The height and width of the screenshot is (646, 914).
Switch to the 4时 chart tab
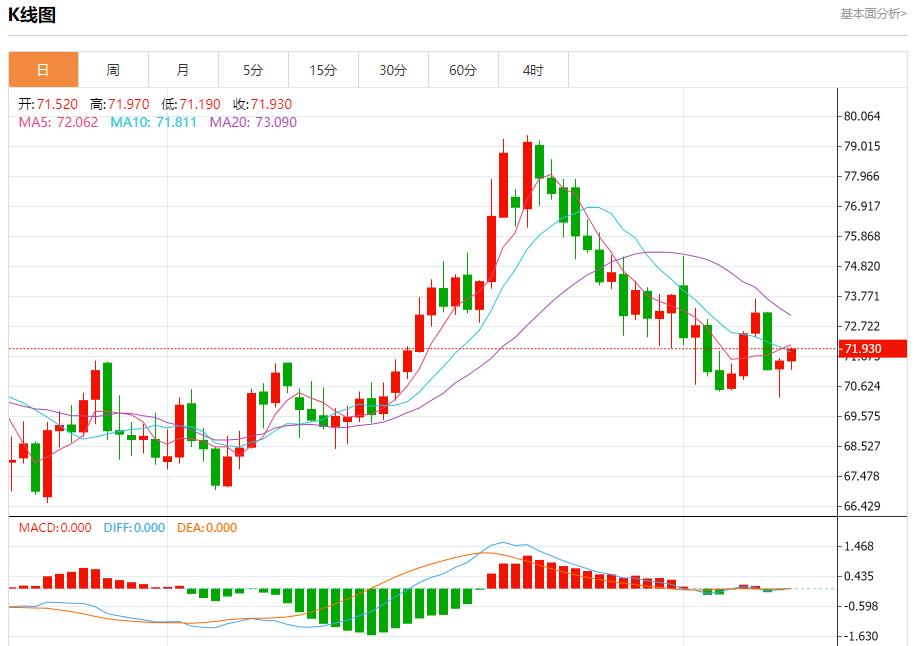[x=533, y=70]
